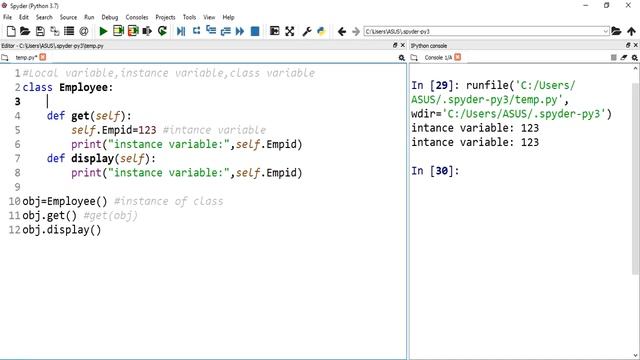The height and width of the screenshot is (360, 640).
Task: Open the Run menu
Action: click(89, 17)
